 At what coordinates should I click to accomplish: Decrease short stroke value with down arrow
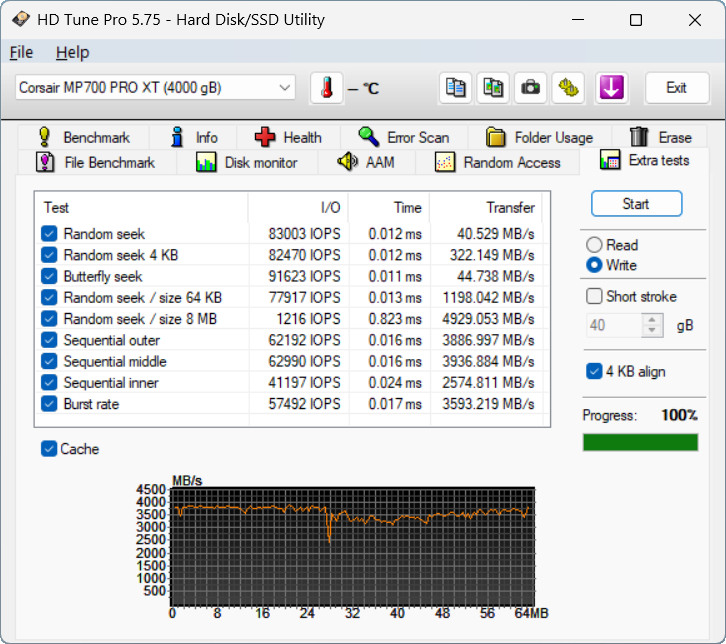pos(652,331)
